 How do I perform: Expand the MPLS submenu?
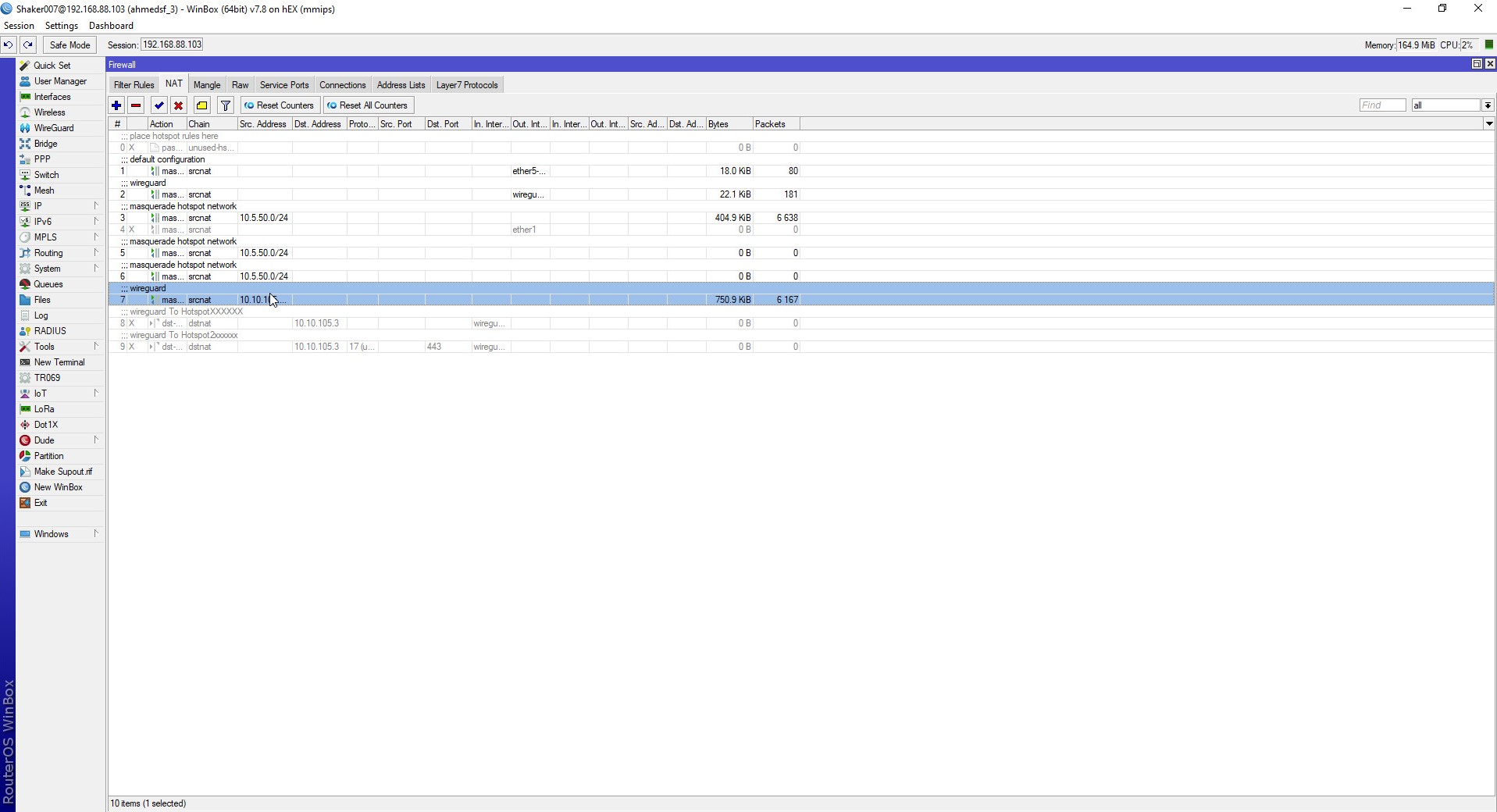[61, 237]
